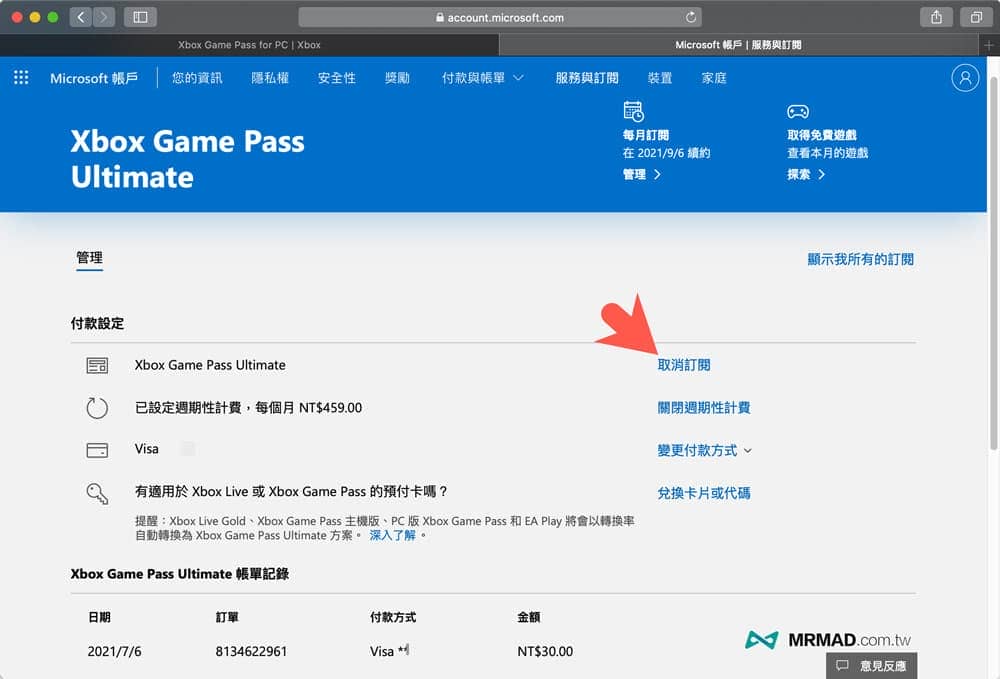Open the 家庭 menu item
This screenshot has width=1000, height=679.
[714, 78]
